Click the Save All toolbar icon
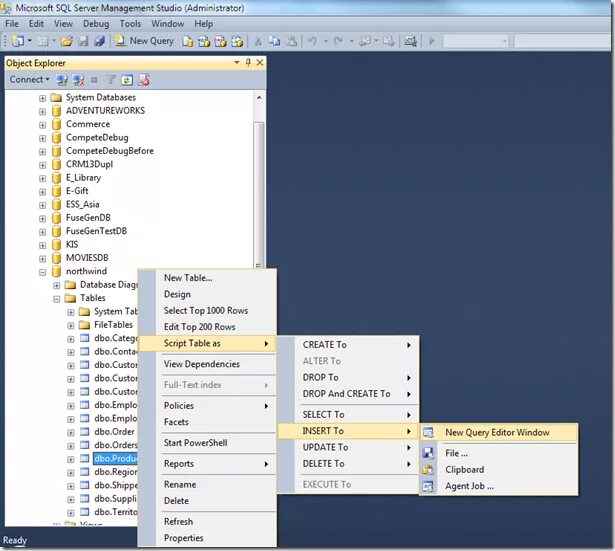This screenshot has width=615, height=551. point(100,41)
